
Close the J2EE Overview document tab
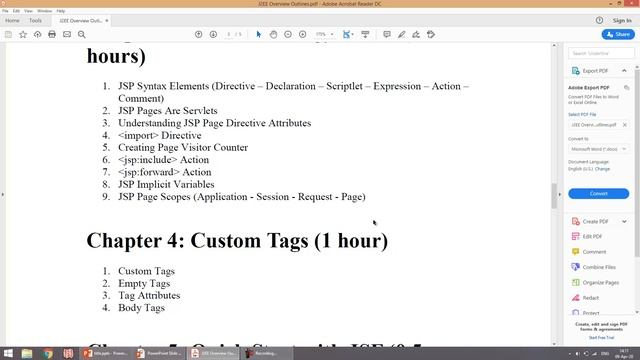click(x=107, y=21)
